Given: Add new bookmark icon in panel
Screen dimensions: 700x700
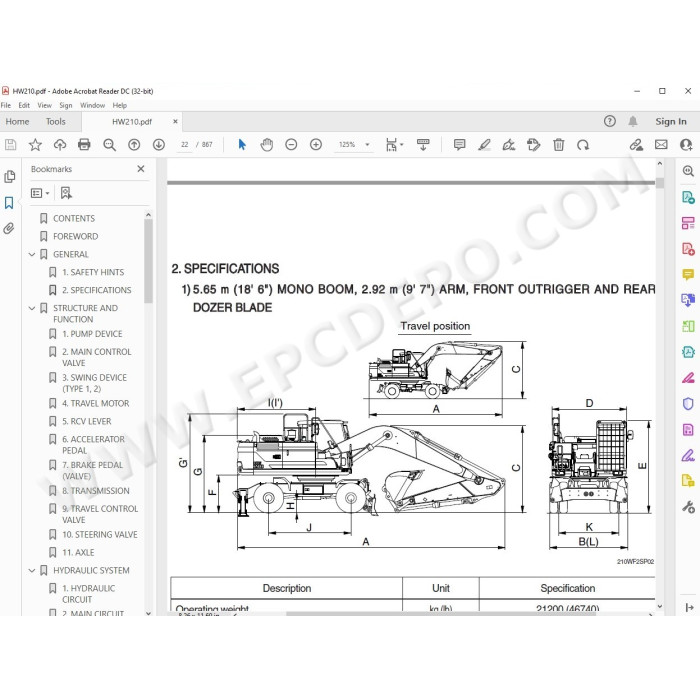Looking at the screenshot, I should (x=66, y=193).
